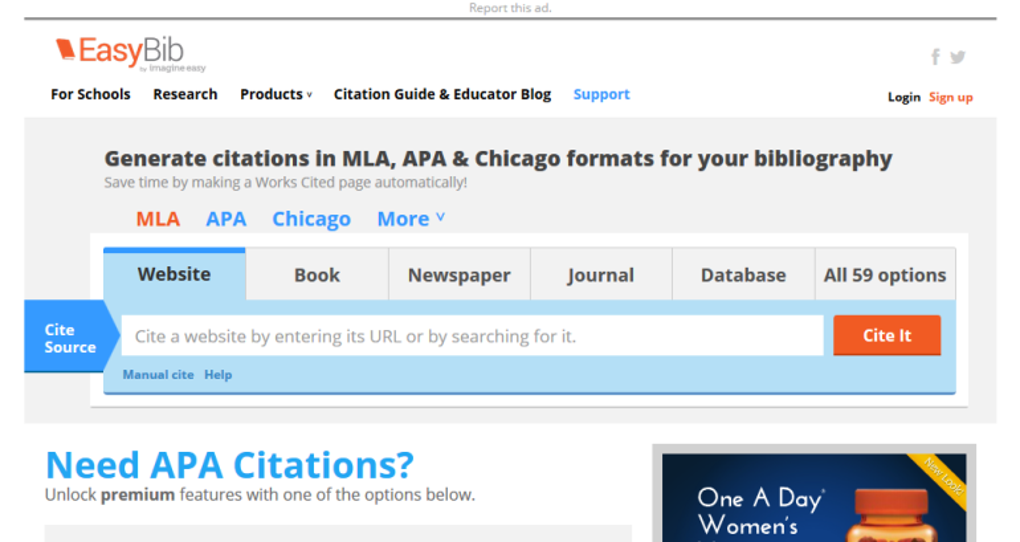Image resolution: width=1020 pixels, height=542 pixels.
Task: Click the Sign up link
Action: click(x=950, y=97)
